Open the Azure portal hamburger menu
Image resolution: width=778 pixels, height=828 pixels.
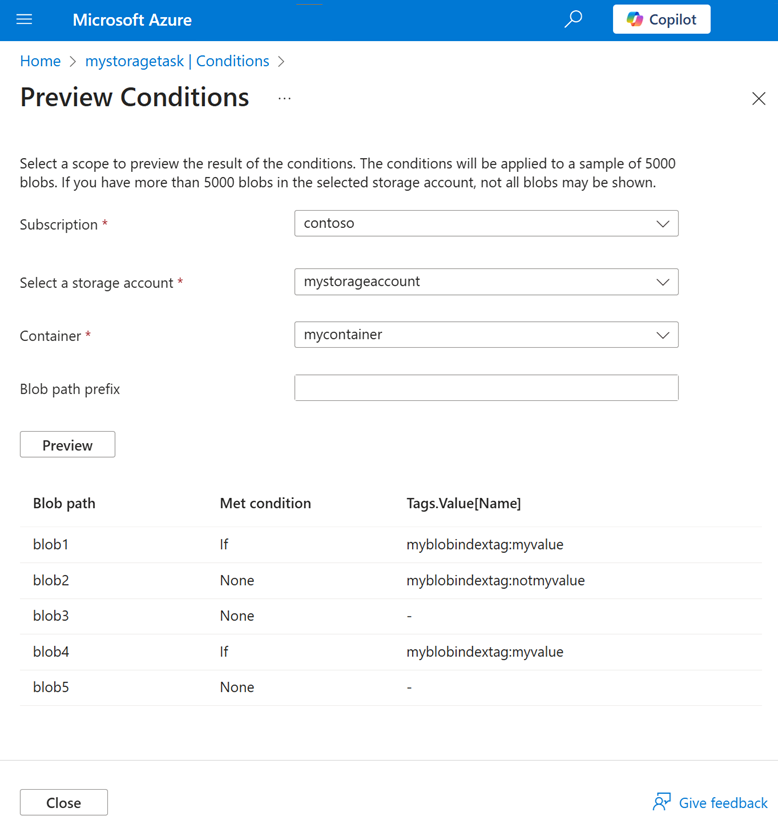pyautogui.click(x=24, y=19)
